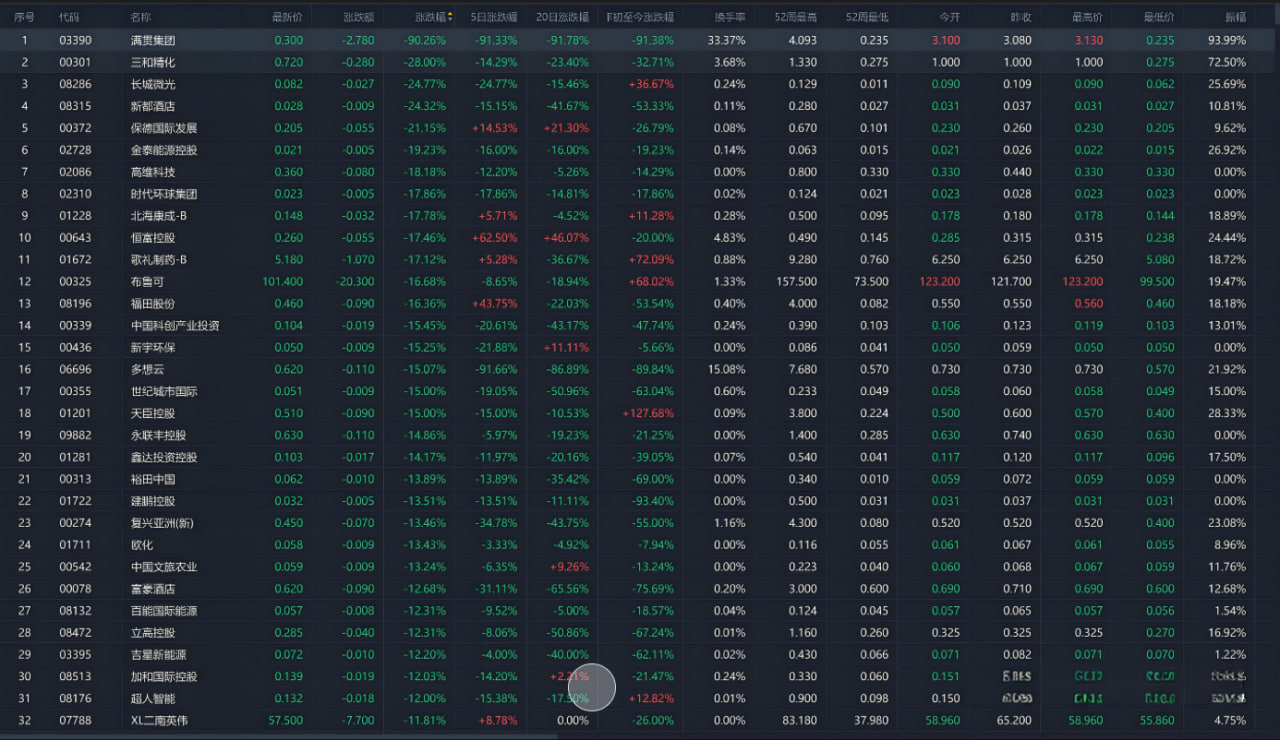The image size is (1280, 740).
Task: Sort by the 最低价 column header
Action: point(1159,17)
